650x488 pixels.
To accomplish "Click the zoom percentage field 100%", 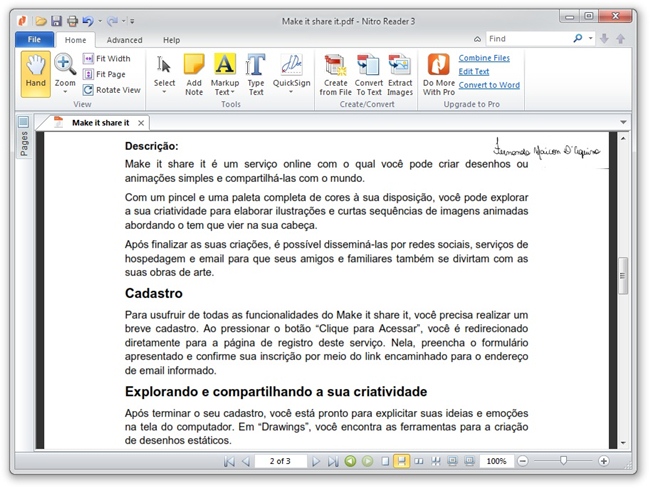I will [x=496, y=461].
